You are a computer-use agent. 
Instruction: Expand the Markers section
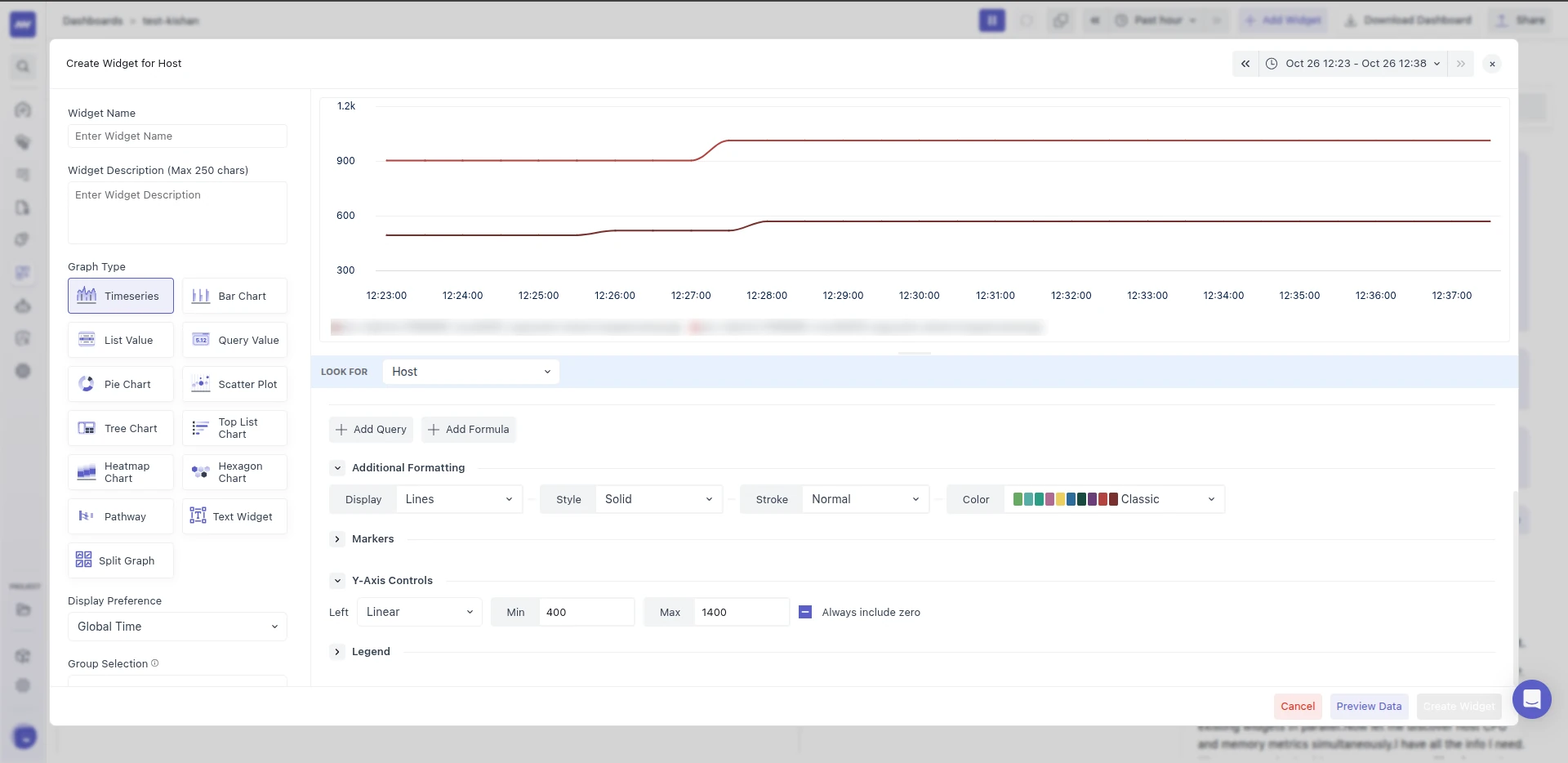click(337, 539)
